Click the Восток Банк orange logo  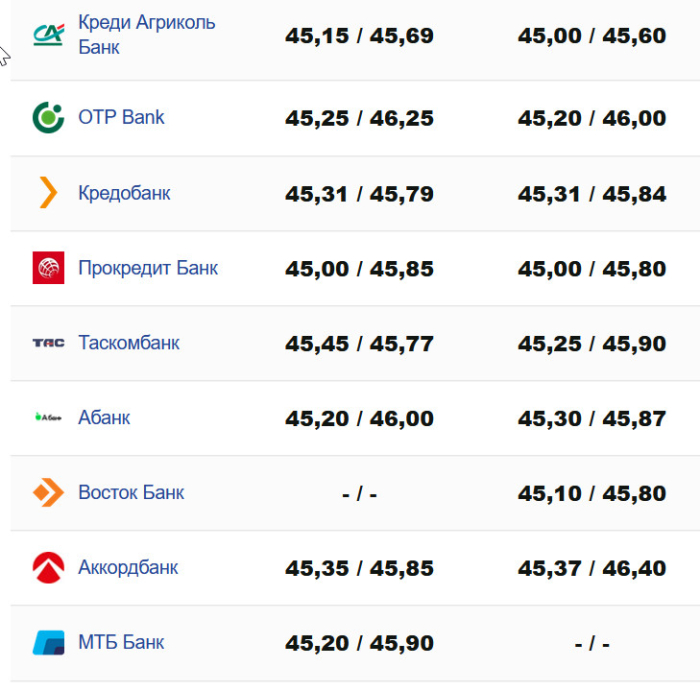48,493
